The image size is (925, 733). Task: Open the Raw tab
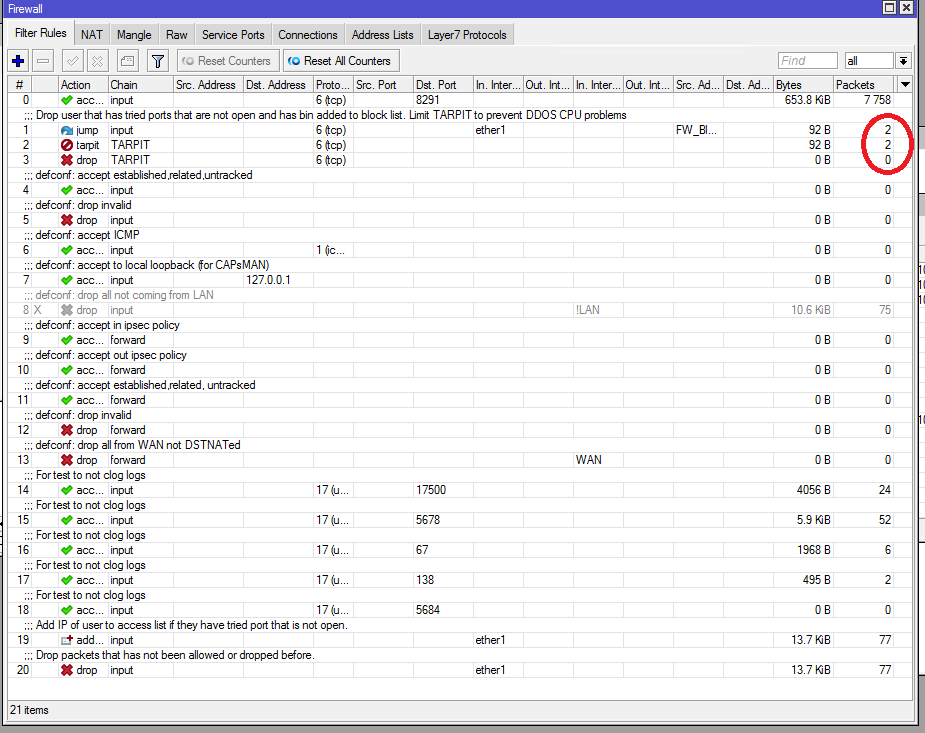pos(176,35)
